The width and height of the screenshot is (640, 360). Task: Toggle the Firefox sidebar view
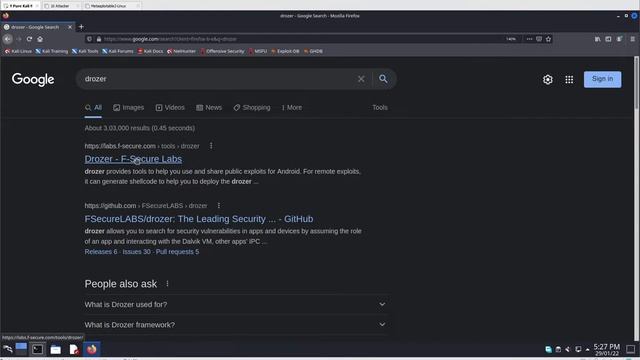[609, 39]
